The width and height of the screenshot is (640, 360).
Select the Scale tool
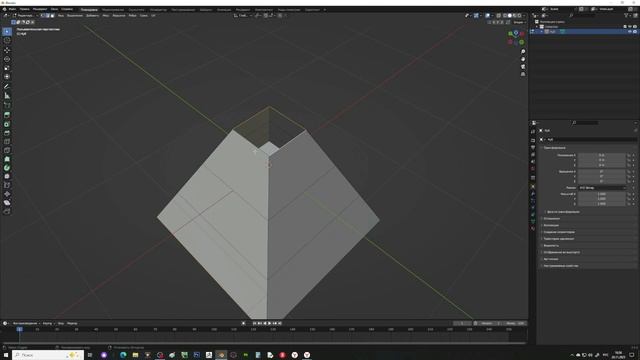(x=7, y=68)
